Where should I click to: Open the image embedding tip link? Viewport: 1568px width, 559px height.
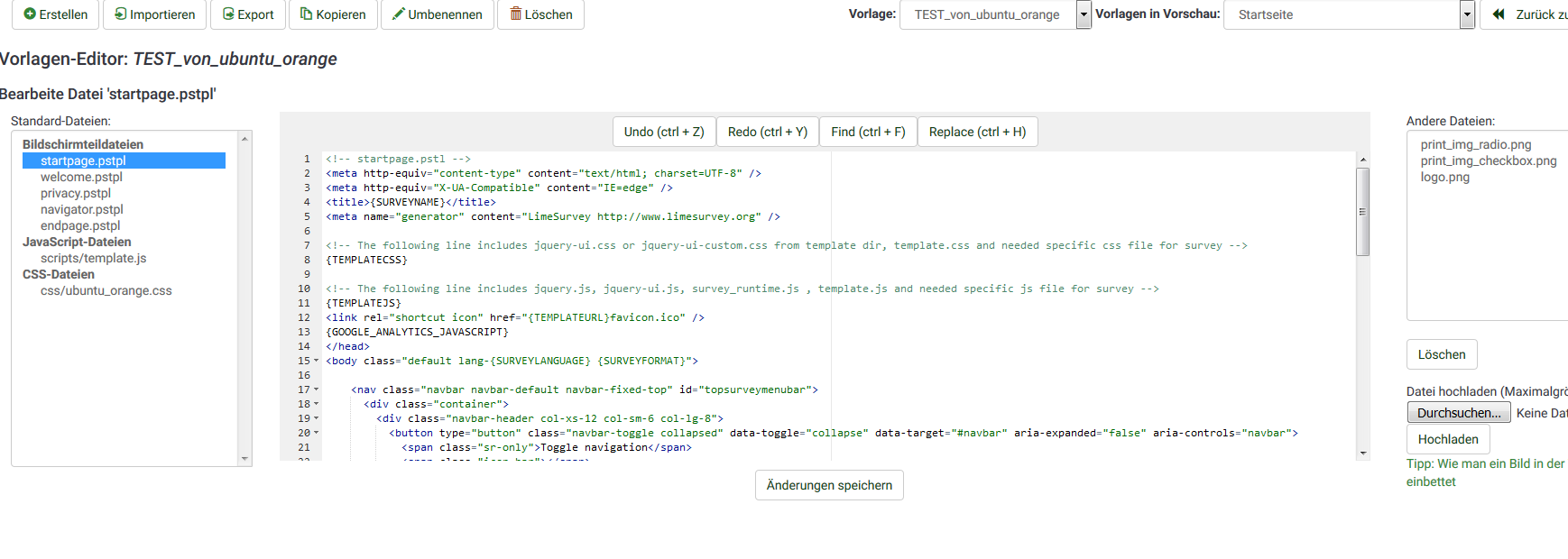point(1485,472)
